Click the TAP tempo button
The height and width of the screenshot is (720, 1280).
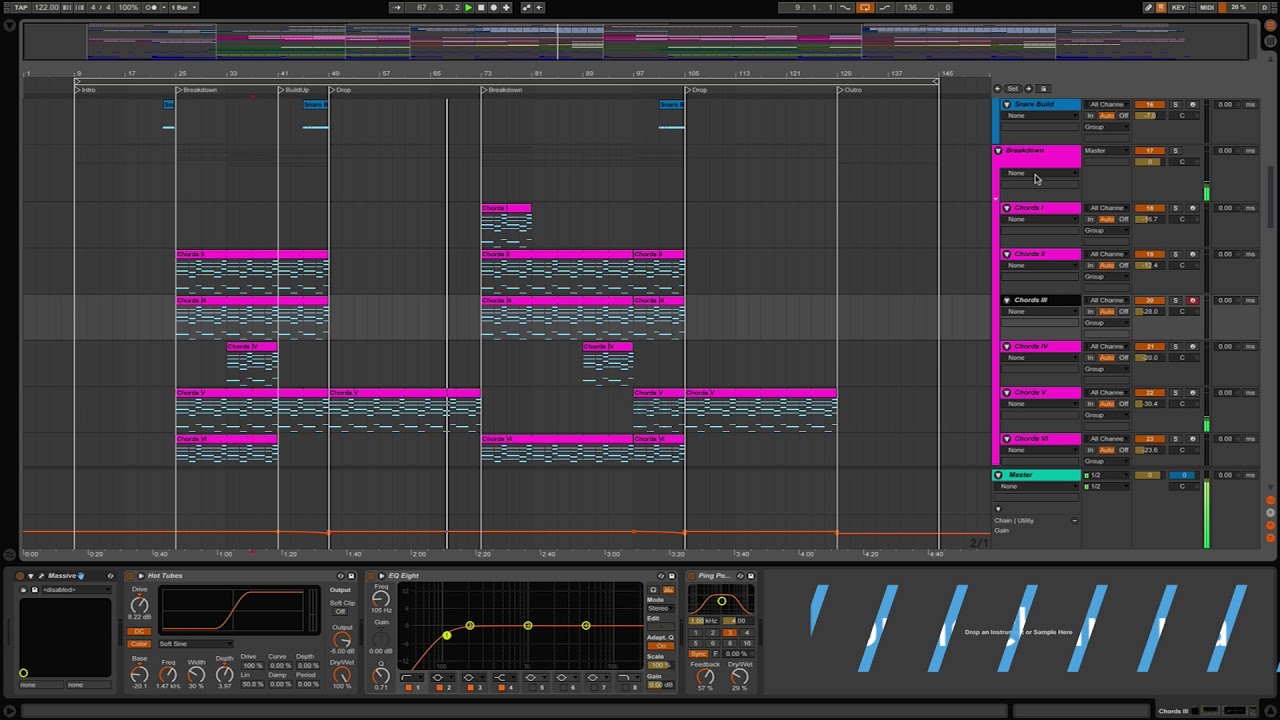(x=21, y=7)
